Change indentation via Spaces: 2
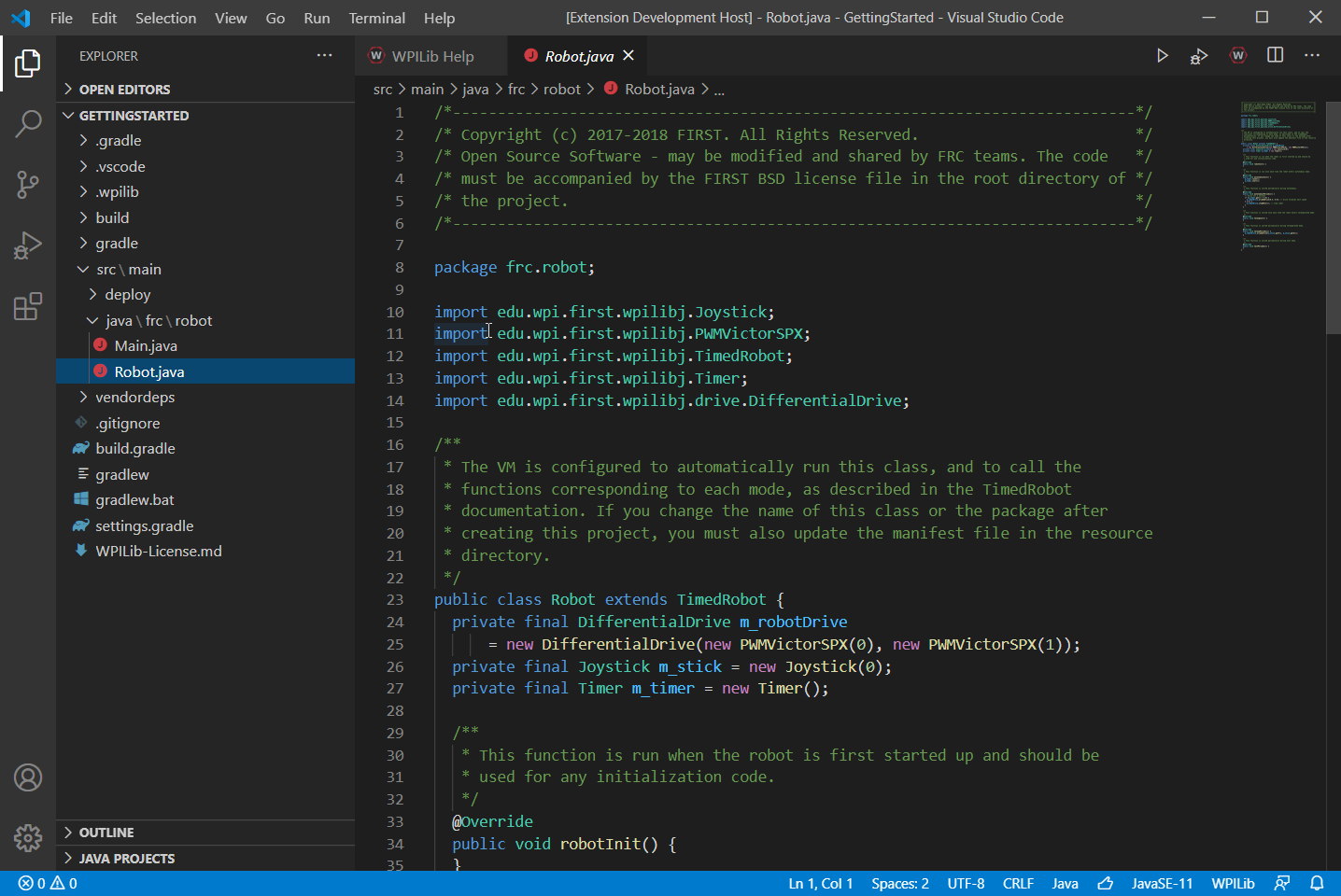 click(x=899, y=883)
